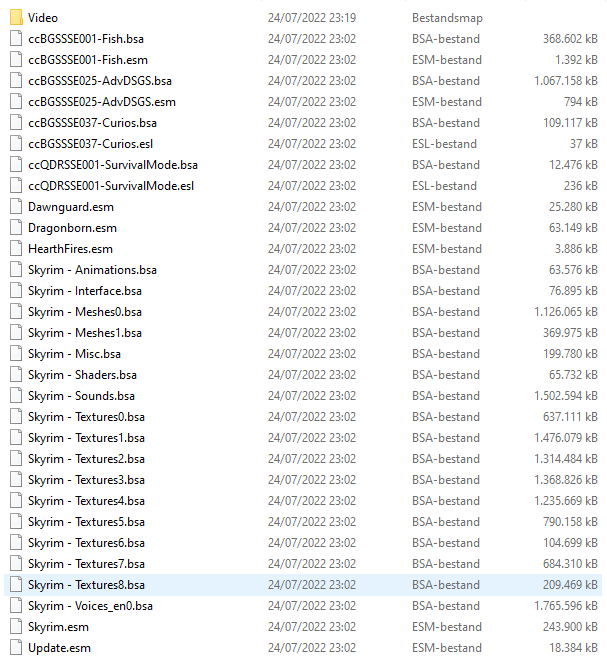Image resolution: width=607 pixels, height=665 pixels.
Task: Select file name Skyrim - Shaders.bsa
Action: tap(82, 374)
